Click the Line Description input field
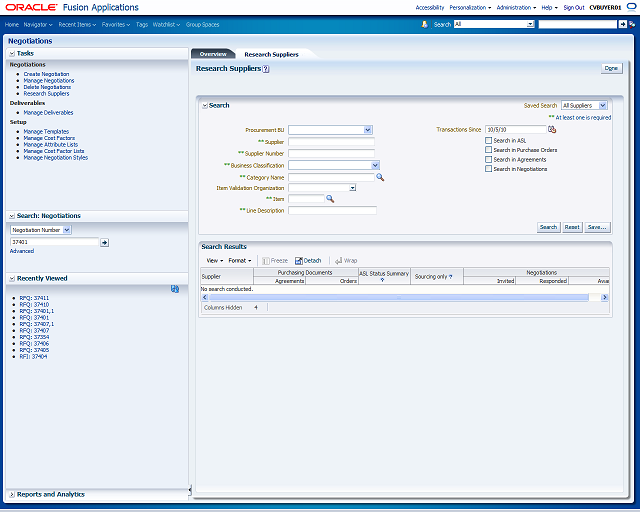This screenshot has height=512, width=640. coord(332,210)
